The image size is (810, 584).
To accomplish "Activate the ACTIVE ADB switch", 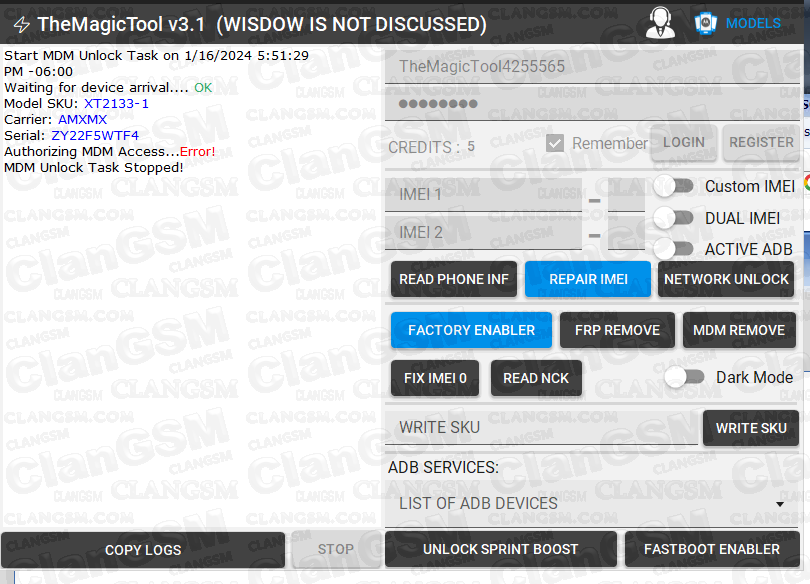I will pyautogui.click(x=674, y=249).
